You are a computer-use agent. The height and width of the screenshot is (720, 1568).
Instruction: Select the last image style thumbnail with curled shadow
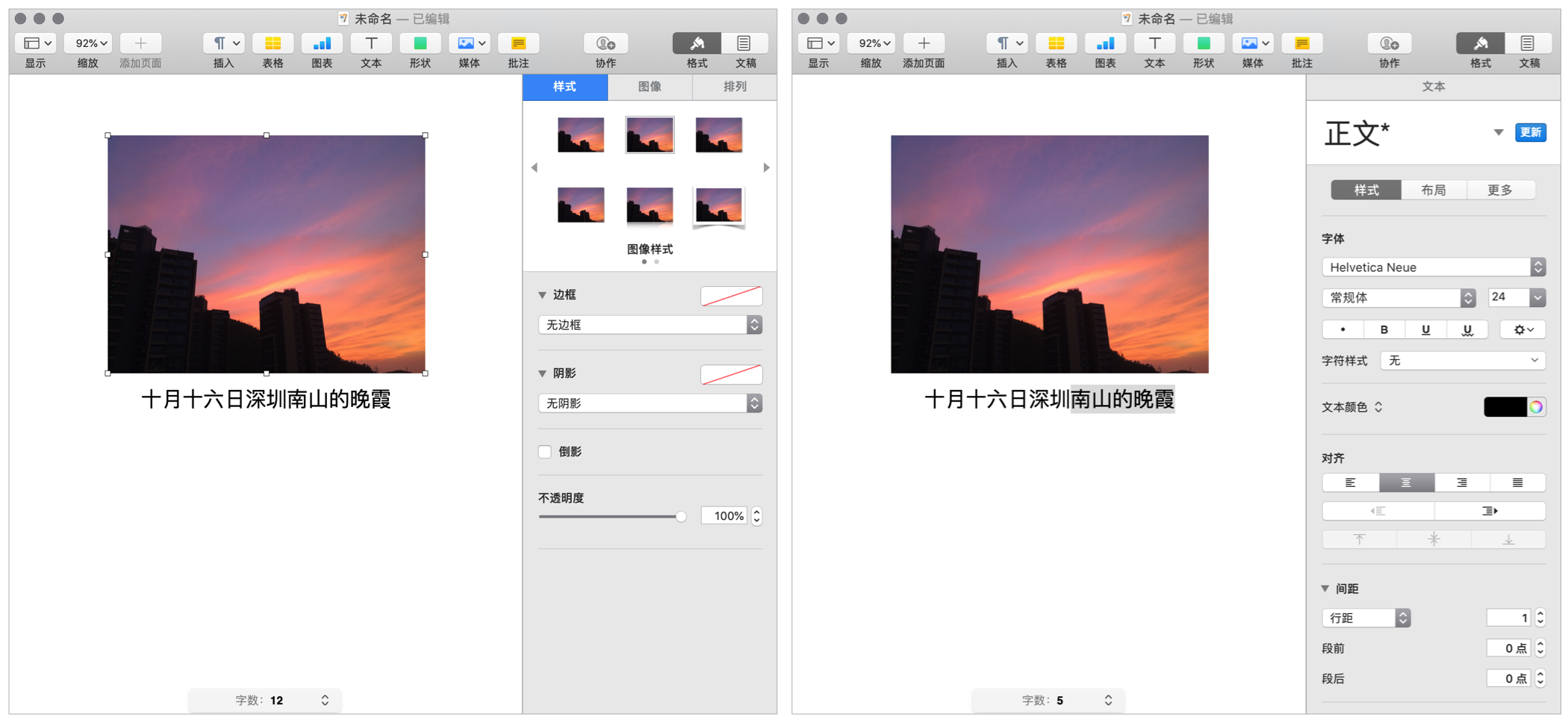point(719,206)
